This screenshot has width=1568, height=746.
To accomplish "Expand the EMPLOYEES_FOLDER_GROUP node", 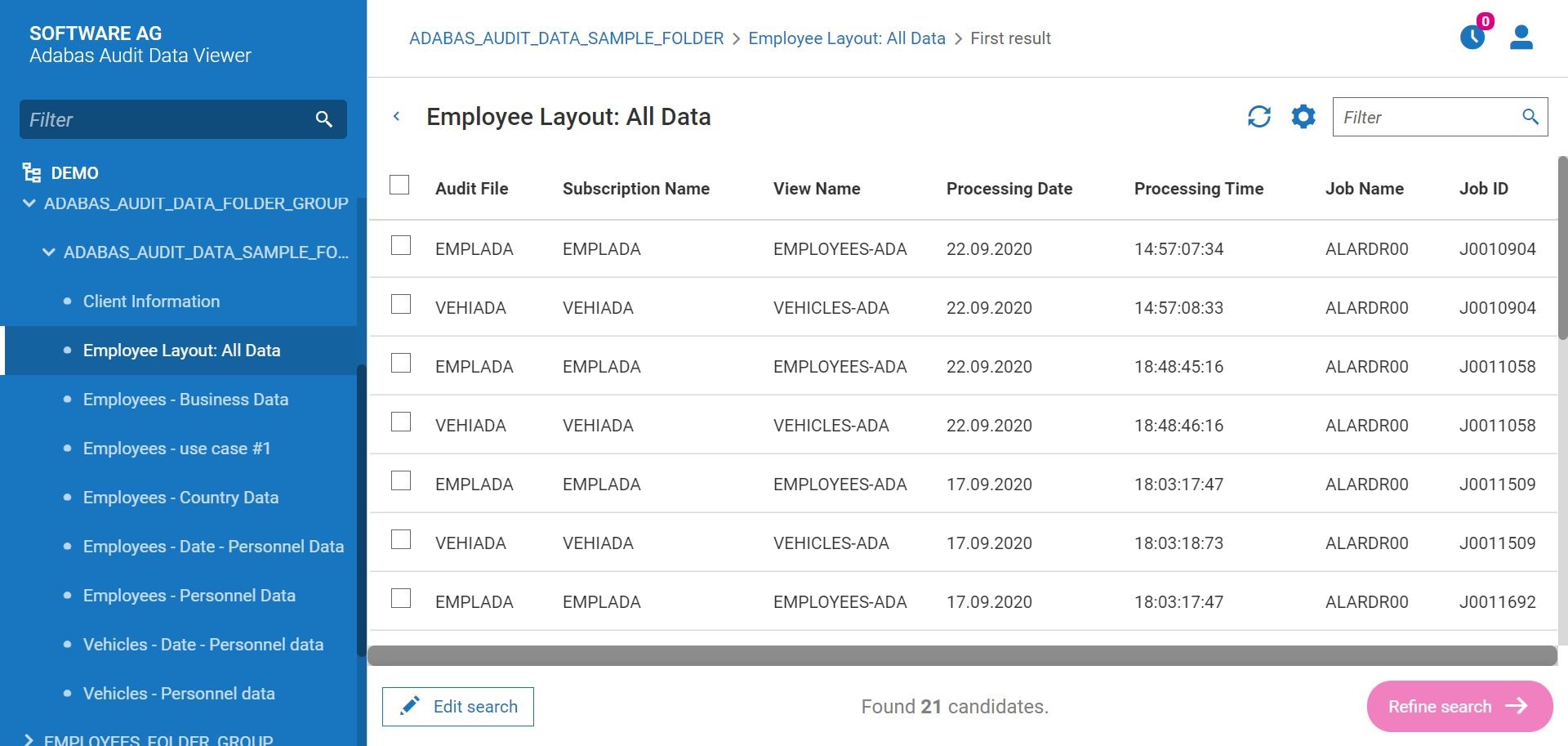I will pos(29,740).
